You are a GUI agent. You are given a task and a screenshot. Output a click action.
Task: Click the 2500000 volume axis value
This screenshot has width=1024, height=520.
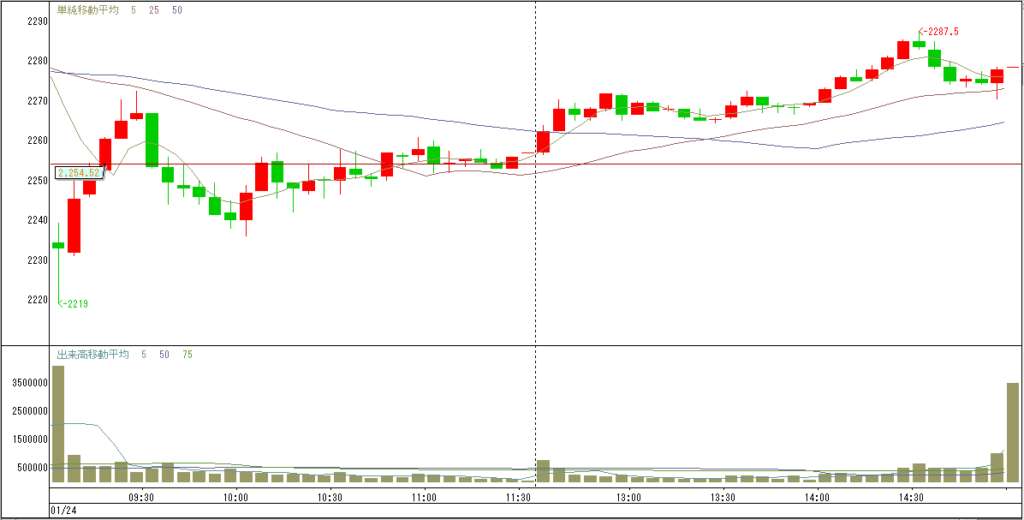(31, 411)
